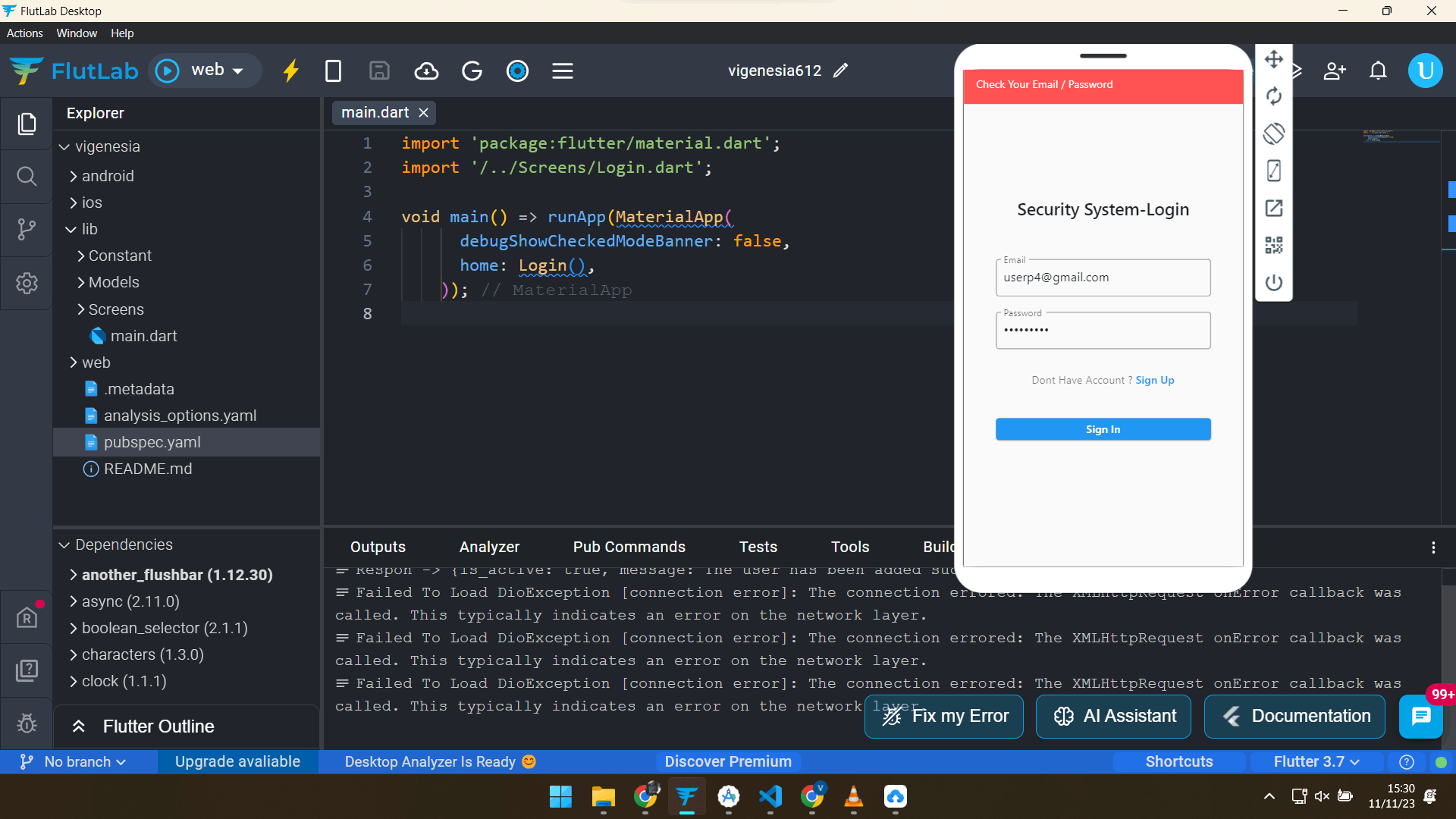Click the blue circular target icon
Viewport: 1456px width, 819px height.
coord(517,71)
